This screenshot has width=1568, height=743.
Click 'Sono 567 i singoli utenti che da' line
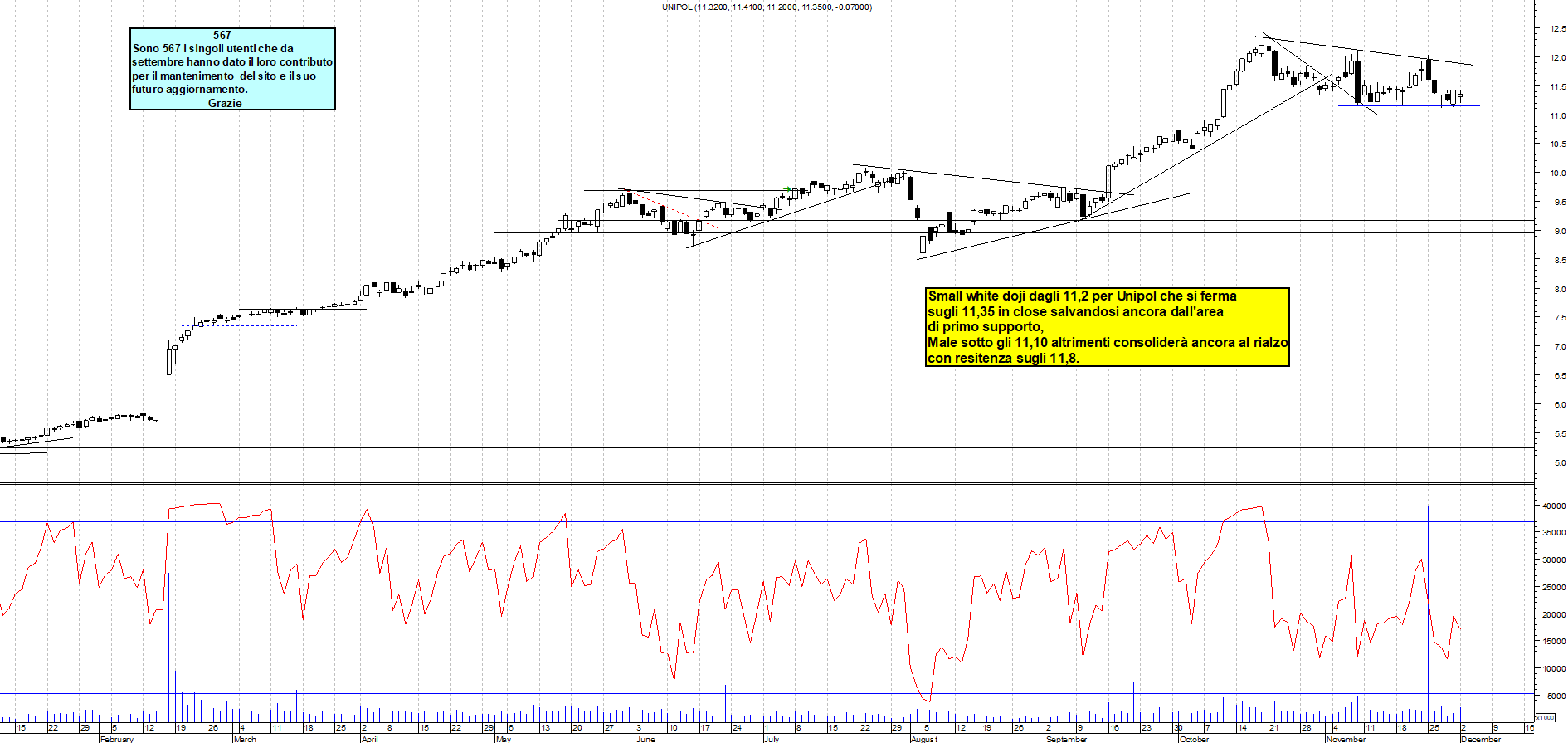(x=213, y=48)
